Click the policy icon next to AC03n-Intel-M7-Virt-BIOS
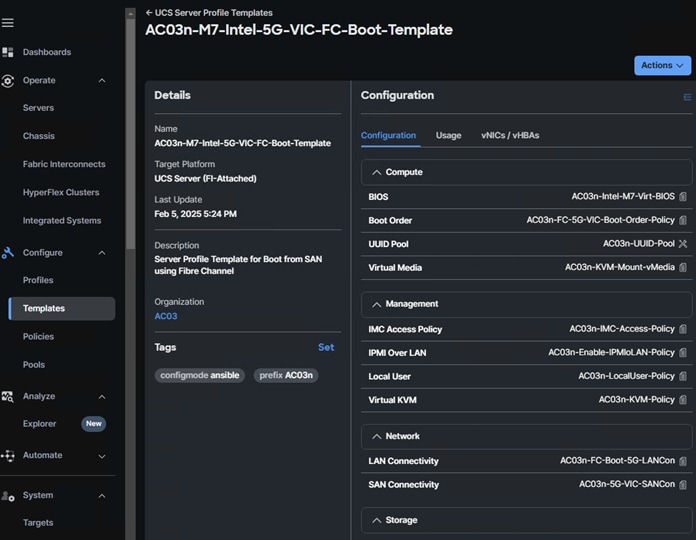 (683, 197)
